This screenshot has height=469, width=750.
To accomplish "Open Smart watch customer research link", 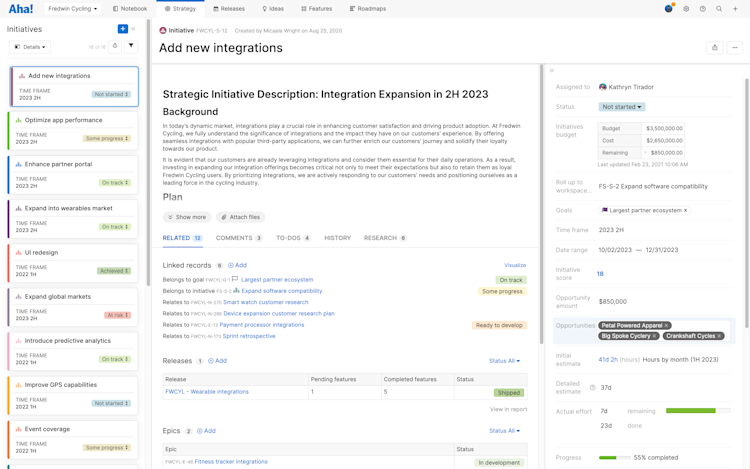I will [265, 302].
